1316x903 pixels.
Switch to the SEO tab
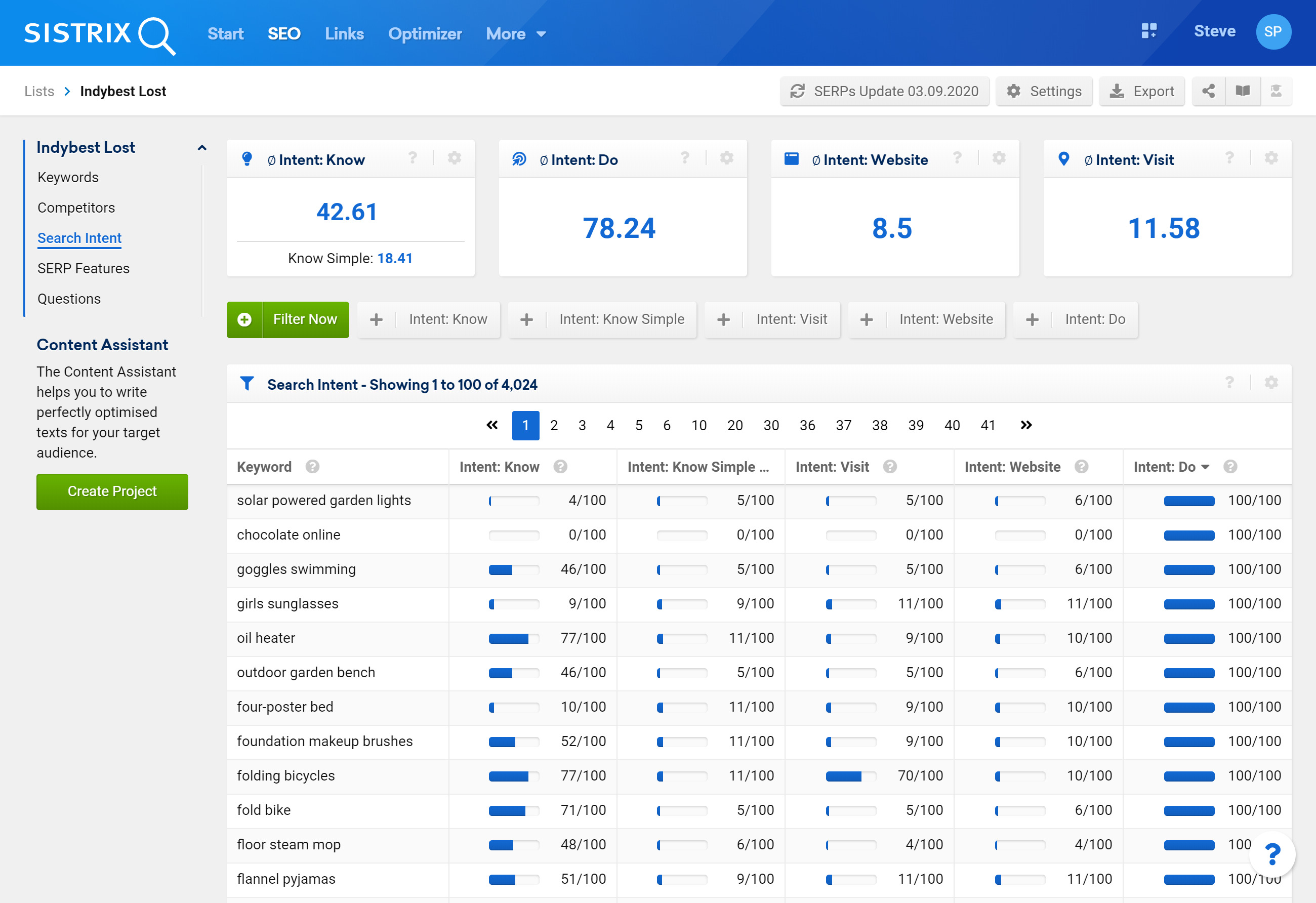(283, 34)
